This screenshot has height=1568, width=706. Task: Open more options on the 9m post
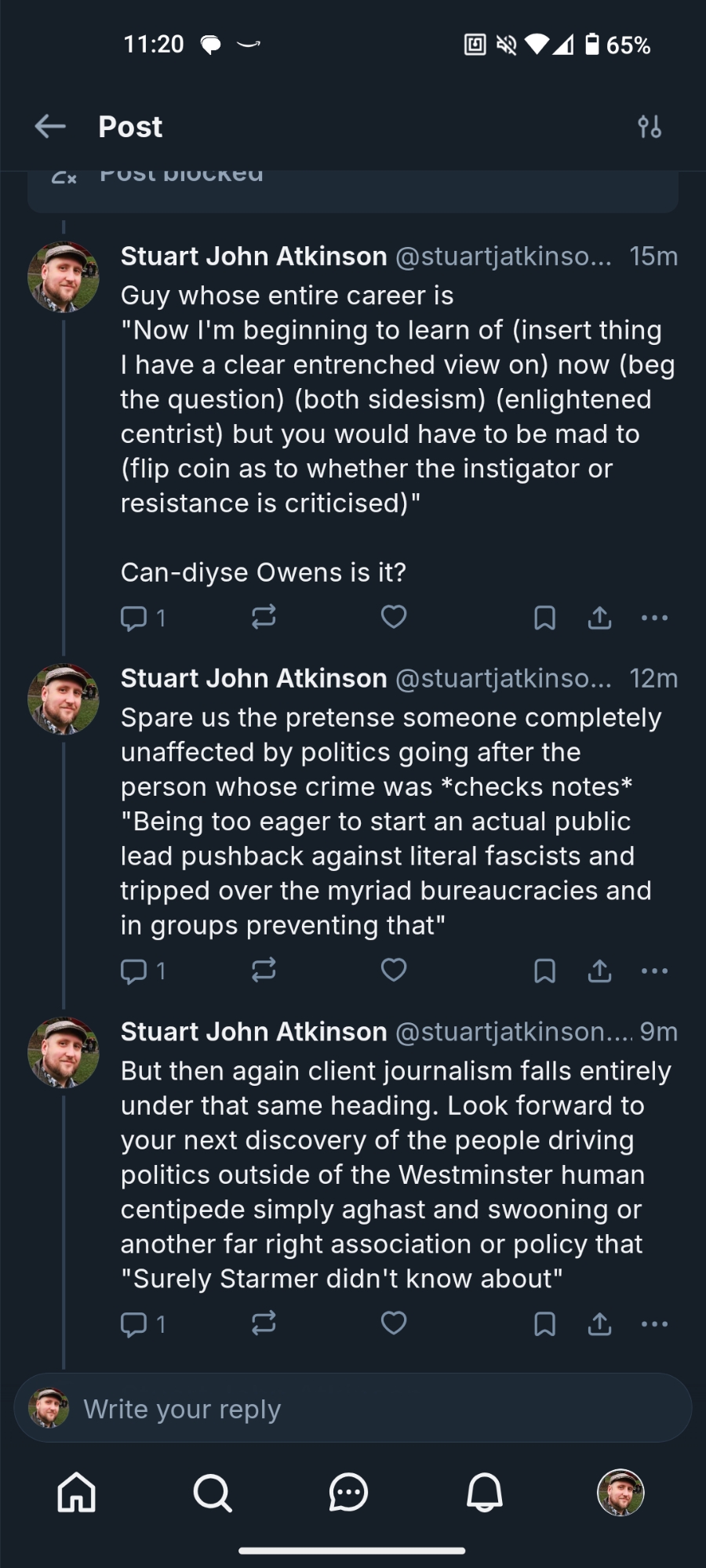click(654, 1324)
